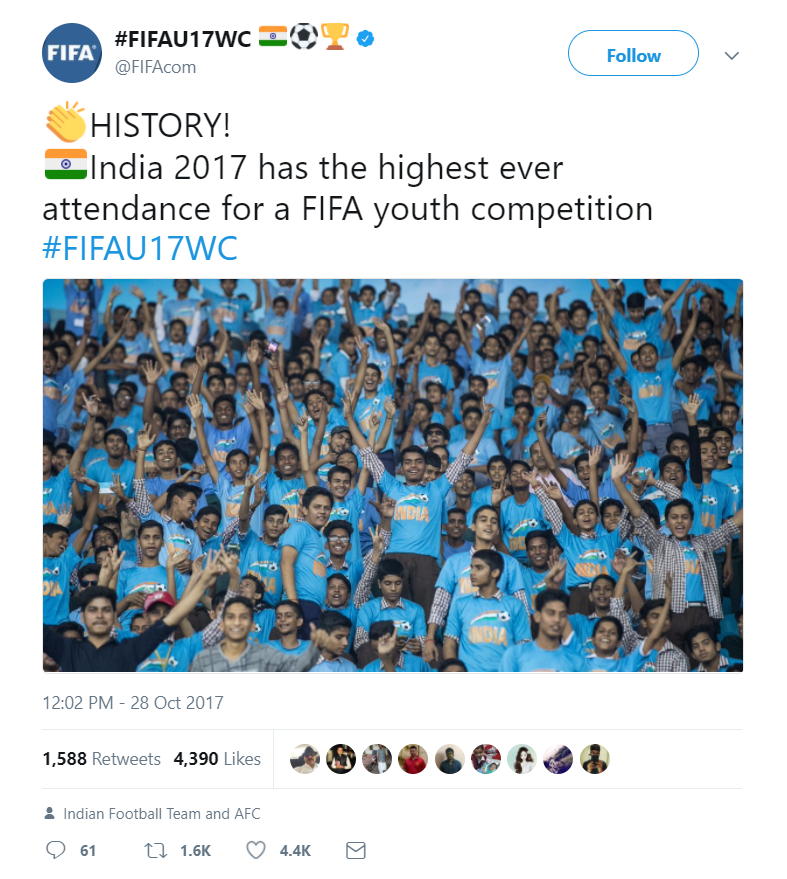Click the blue verified badge
This screenshot has height=879, width=787.
click(x=365, y=39)
